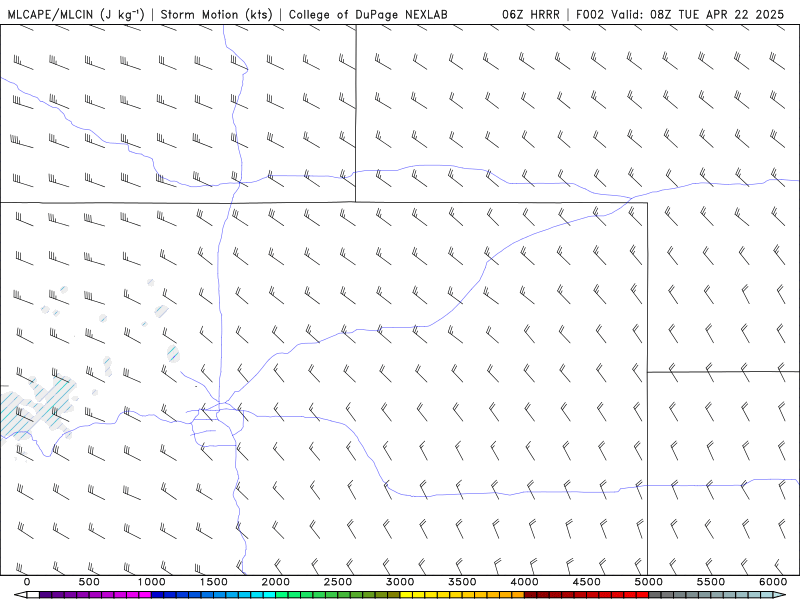Click the 06Z HRRR model label
The image size is (800, 600).
coord(531,14)
